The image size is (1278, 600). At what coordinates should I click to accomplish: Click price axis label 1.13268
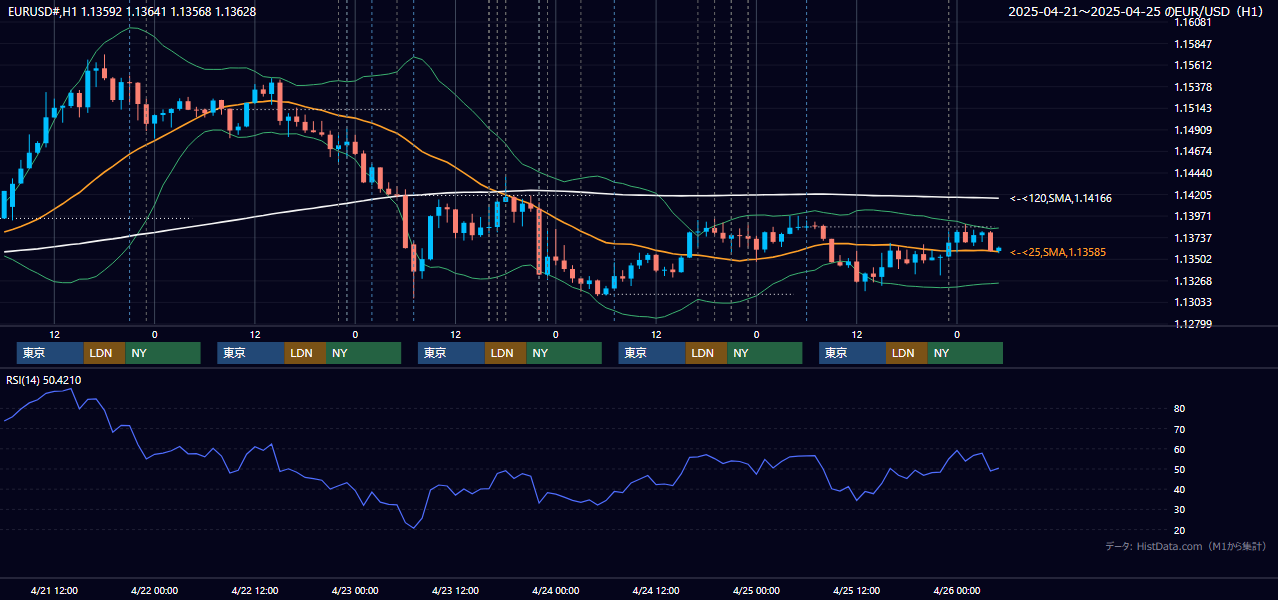(1194, 281)
